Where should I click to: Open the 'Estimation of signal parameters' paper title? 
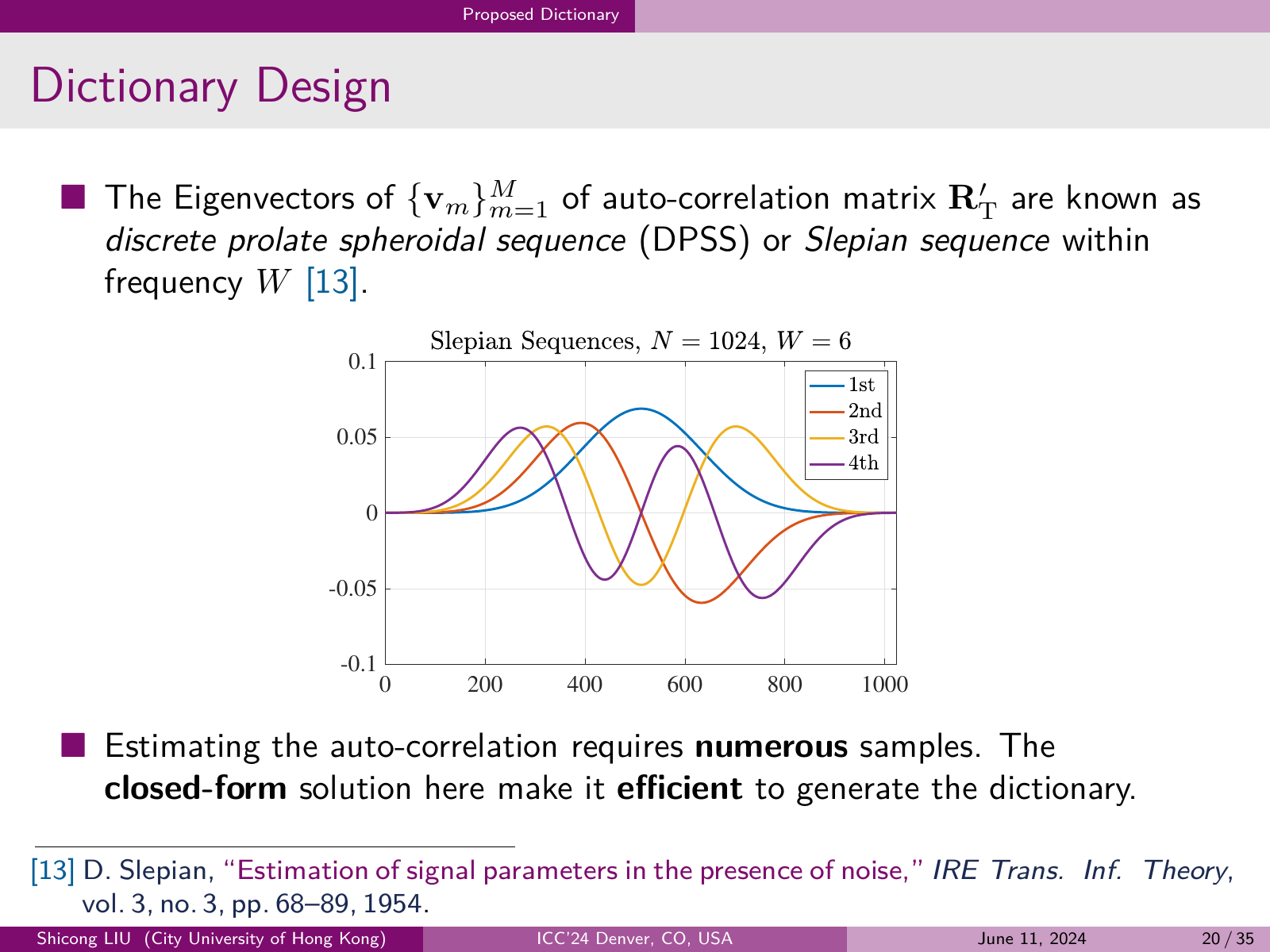[573, 870]
